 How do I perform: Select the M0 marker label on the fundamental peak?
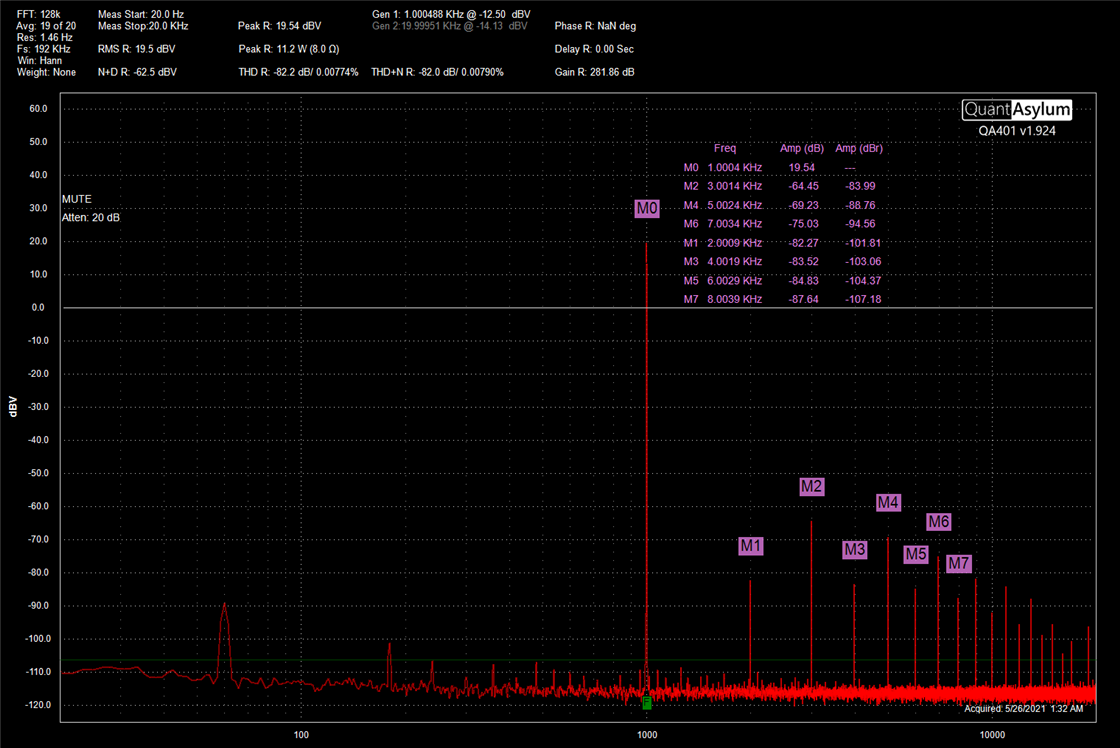click(x=646, y=208)
